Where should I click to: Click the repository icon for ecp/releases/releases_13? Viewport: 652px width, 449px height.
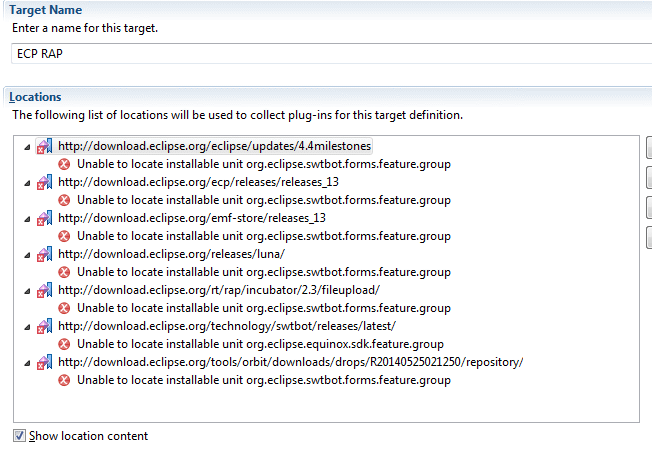pyautogui.click(x=44, y=182)
